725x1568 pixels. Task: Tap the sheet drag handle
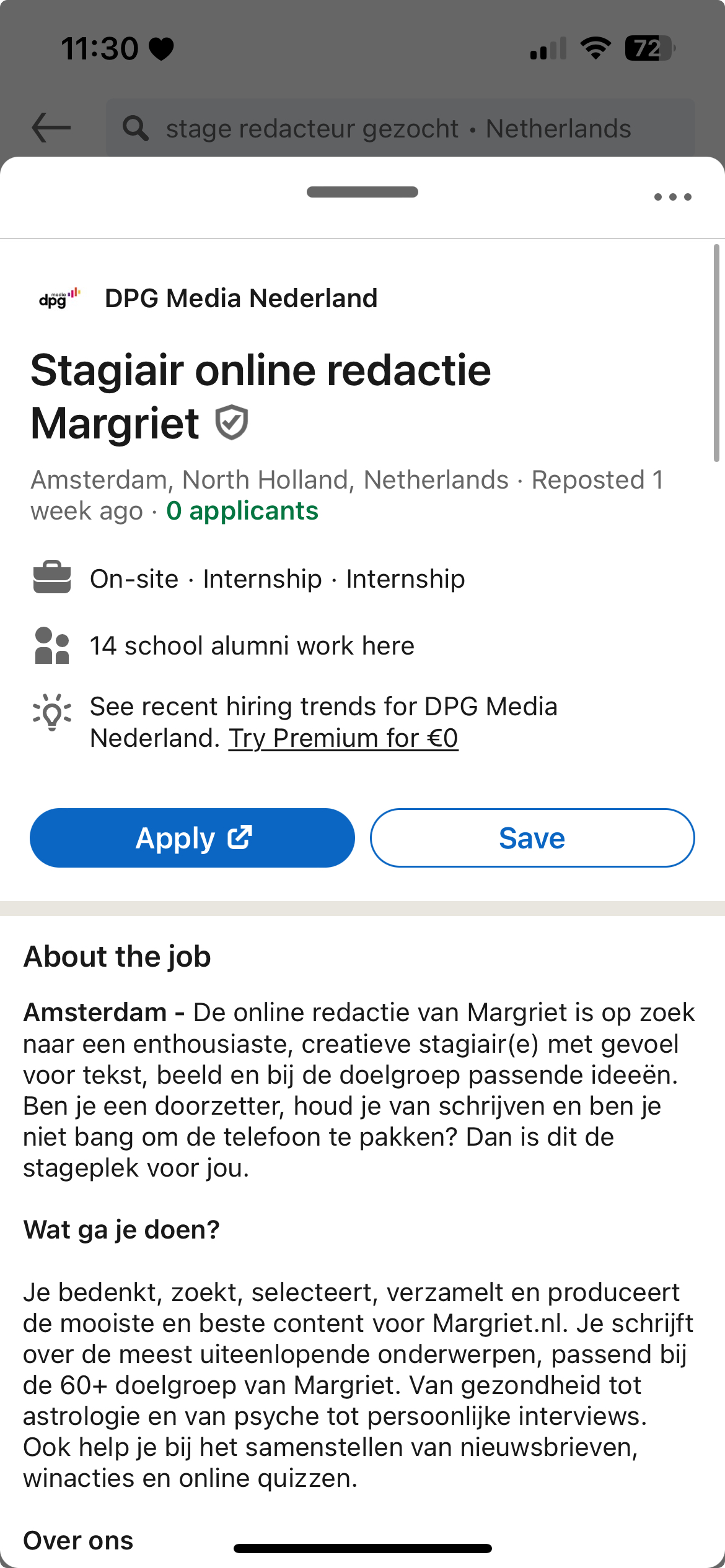click(362, 192)
